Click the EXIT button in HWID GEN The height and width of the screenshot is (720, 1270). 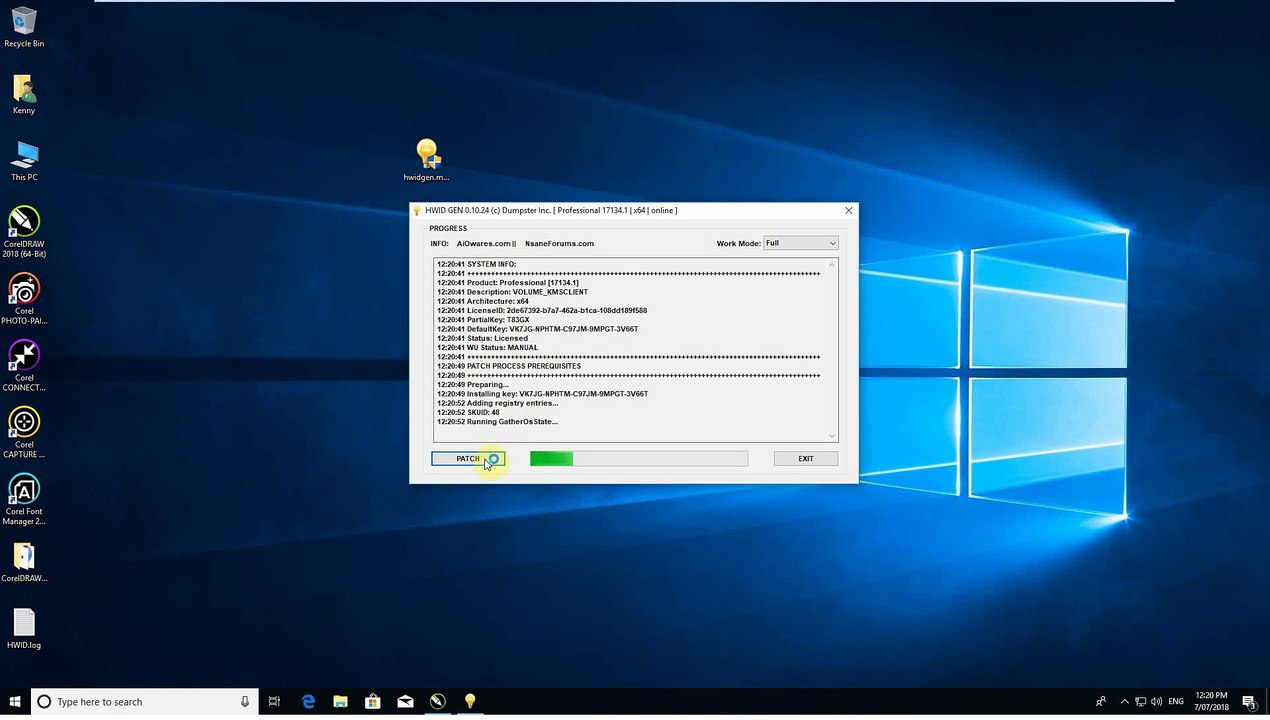pyautogui.click(x=805, y=458)
